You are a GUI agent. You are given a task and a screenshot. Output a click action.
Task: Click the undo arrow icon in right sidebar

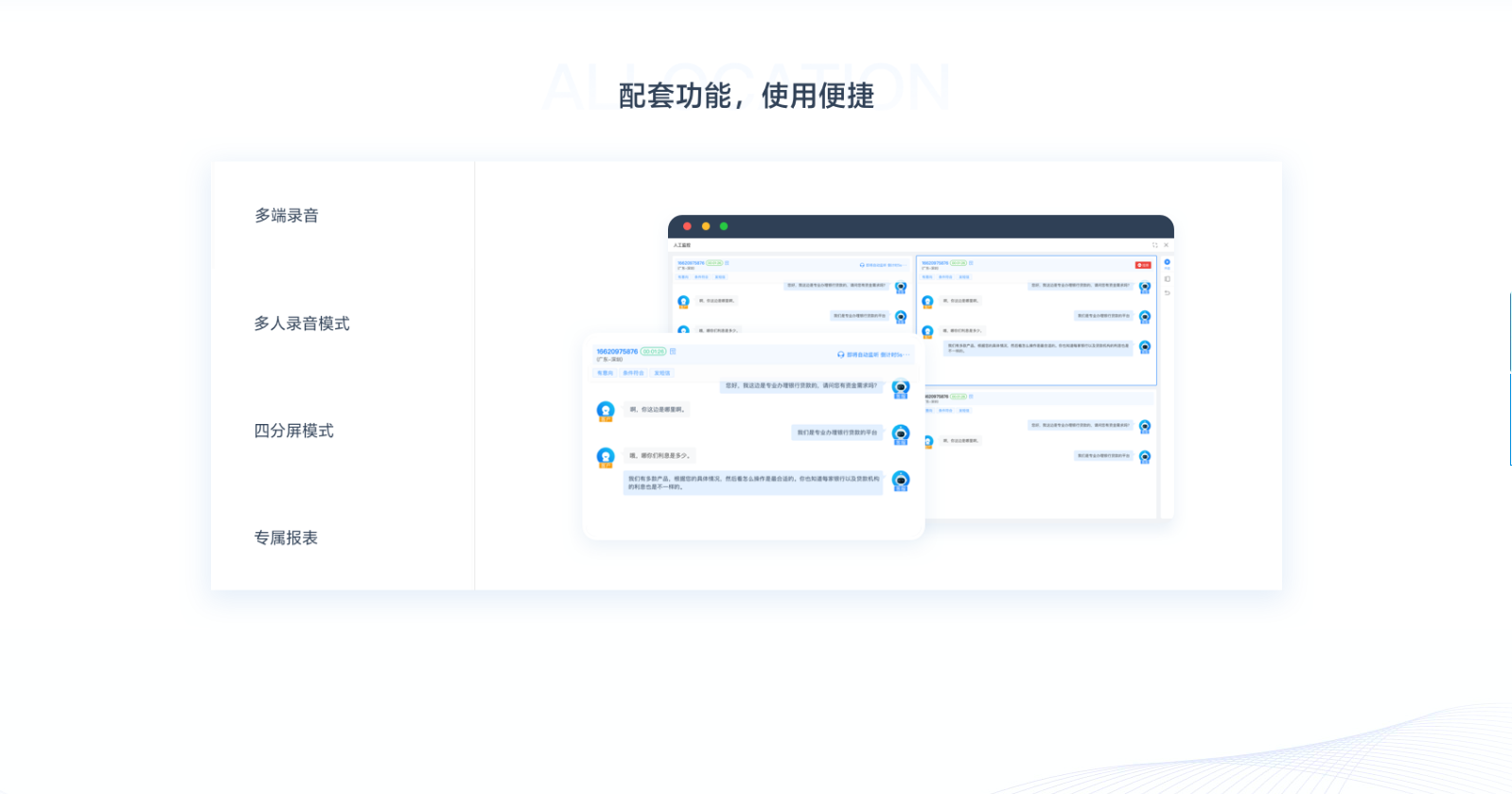click(1167, 293)
